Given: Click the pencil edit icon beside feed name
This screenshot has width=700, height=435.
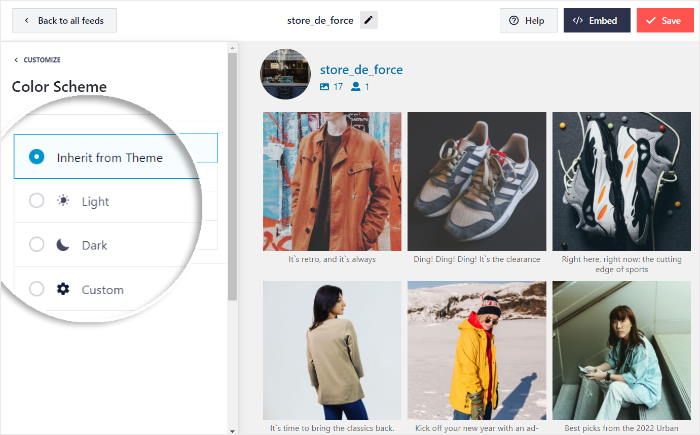Looking at the screenshot, I should pos(368,21).
